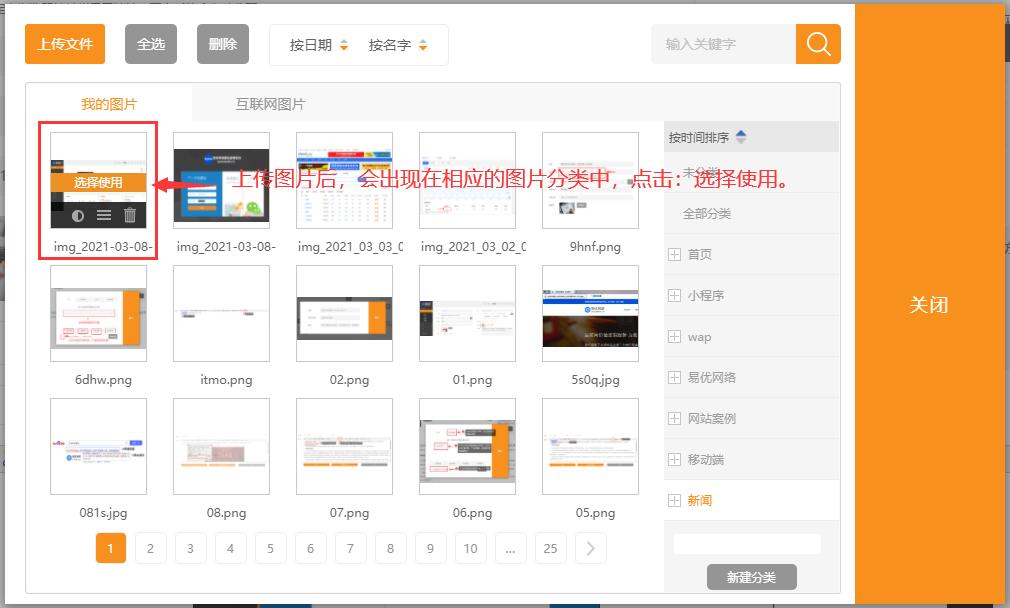Click the trash delete icon on highlighted thumbnail
The width and height of the screenshot is (1010, 608).
130,215
